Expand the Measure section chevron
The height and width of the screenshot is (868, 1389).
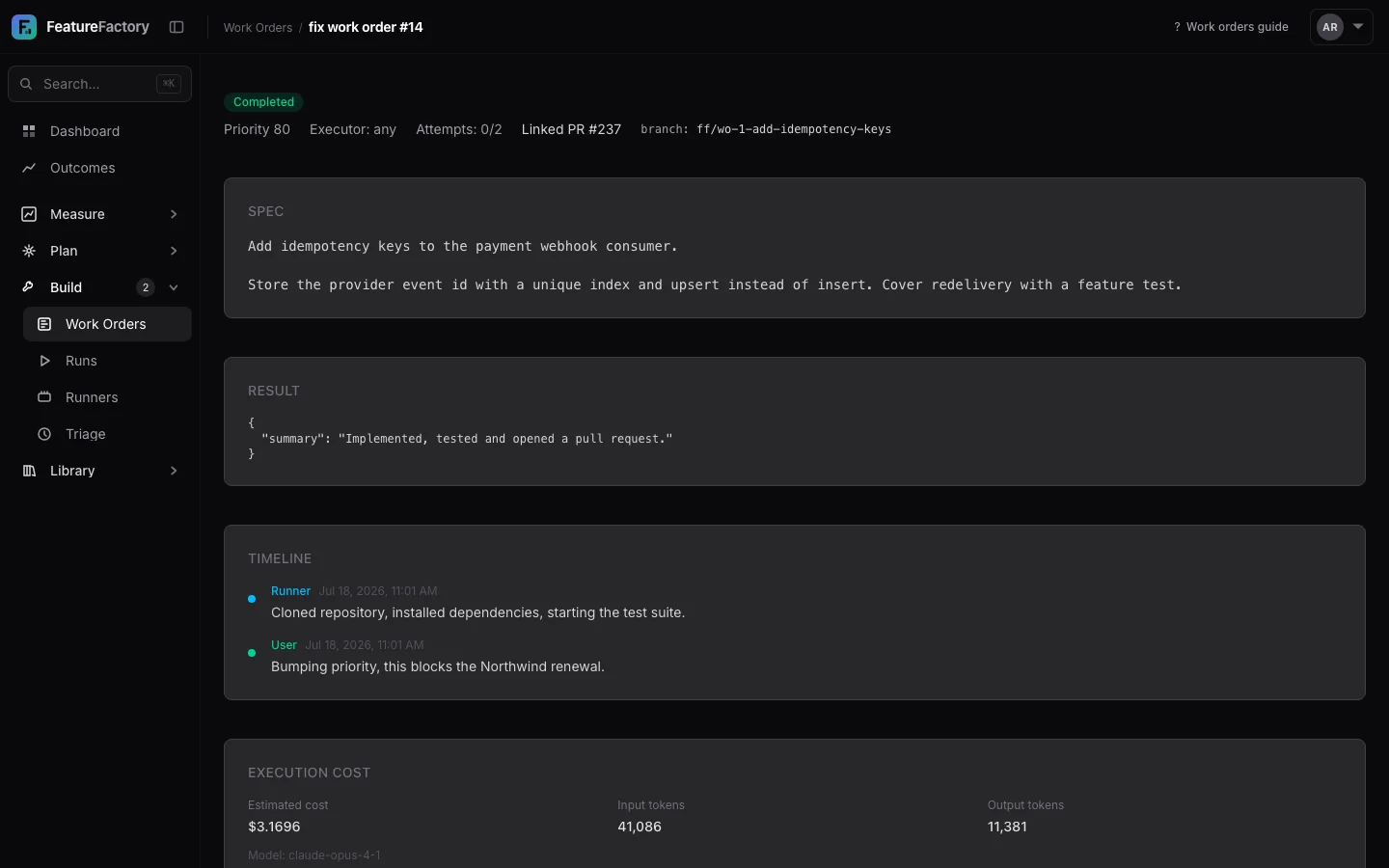(x=174, y=214)
